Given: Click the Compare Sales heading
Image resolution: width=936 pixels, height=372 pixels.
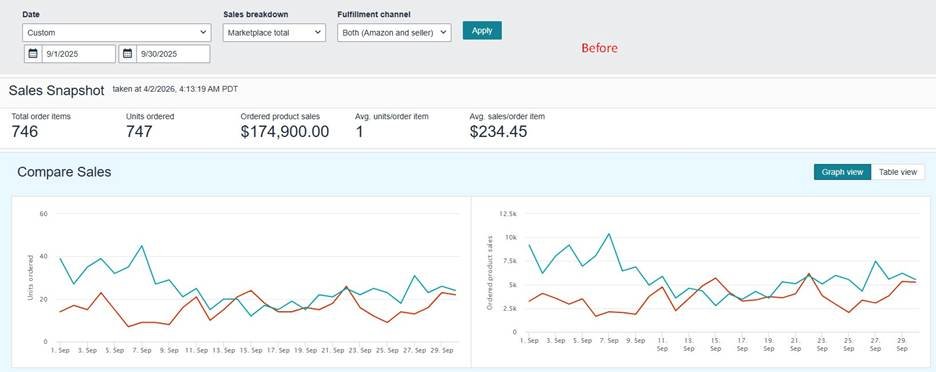Looking at the screenshot, I should point(64,172).
